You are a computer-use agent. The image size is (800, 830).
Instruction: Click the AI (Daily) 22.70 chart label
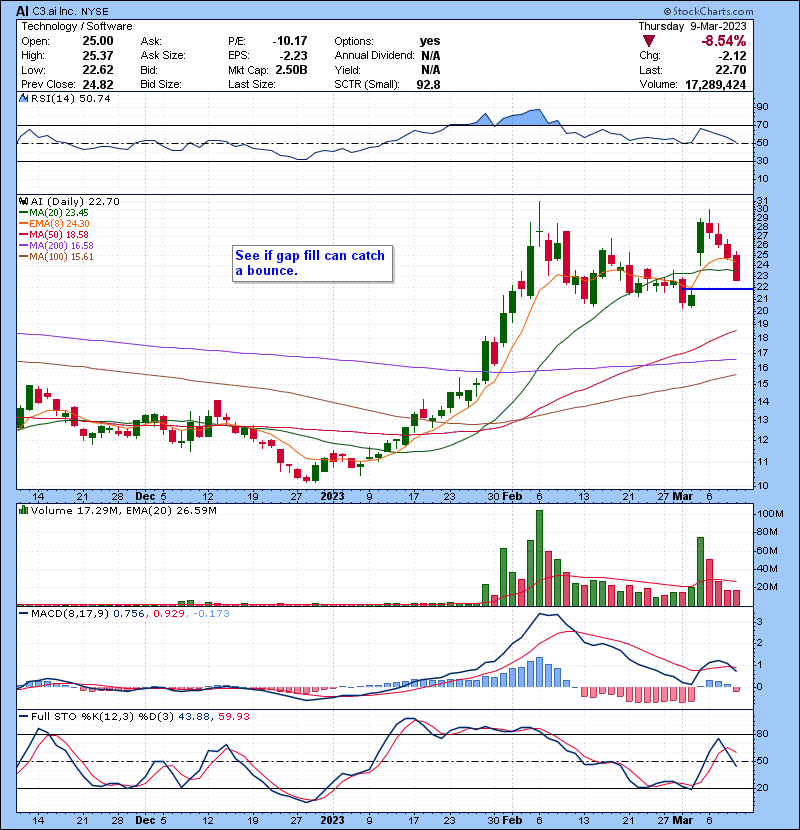75,201
